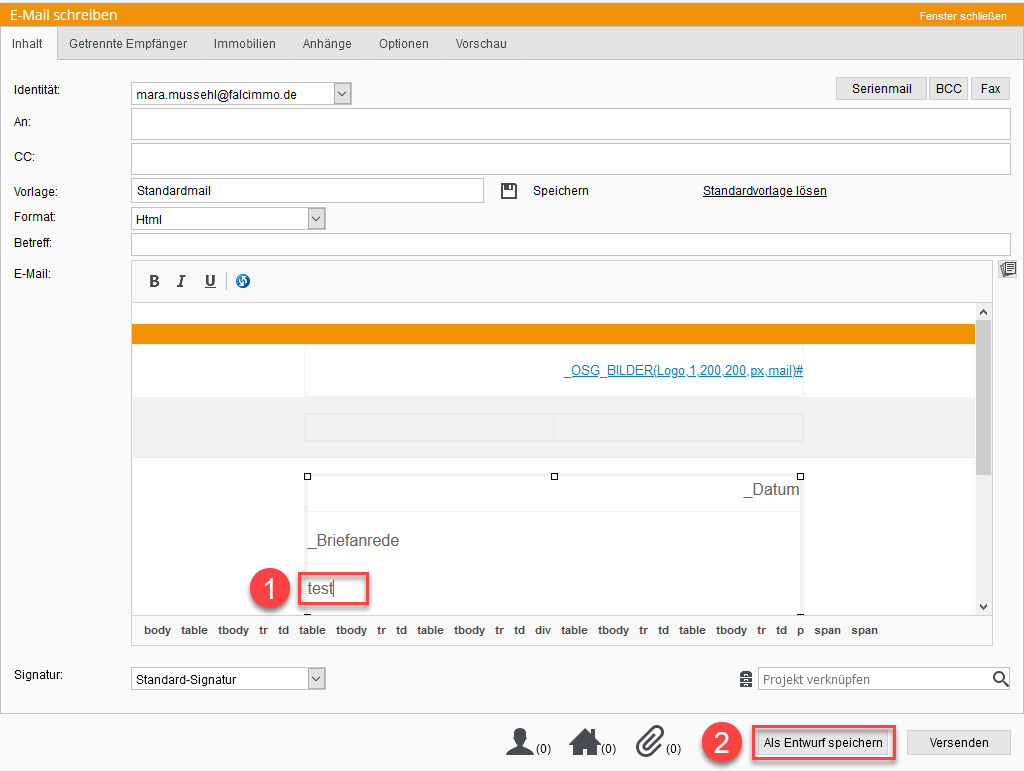1024x771 pixels.
Task: Expand the Standard-Signatur dropdown
Action: tap(316, 679)
